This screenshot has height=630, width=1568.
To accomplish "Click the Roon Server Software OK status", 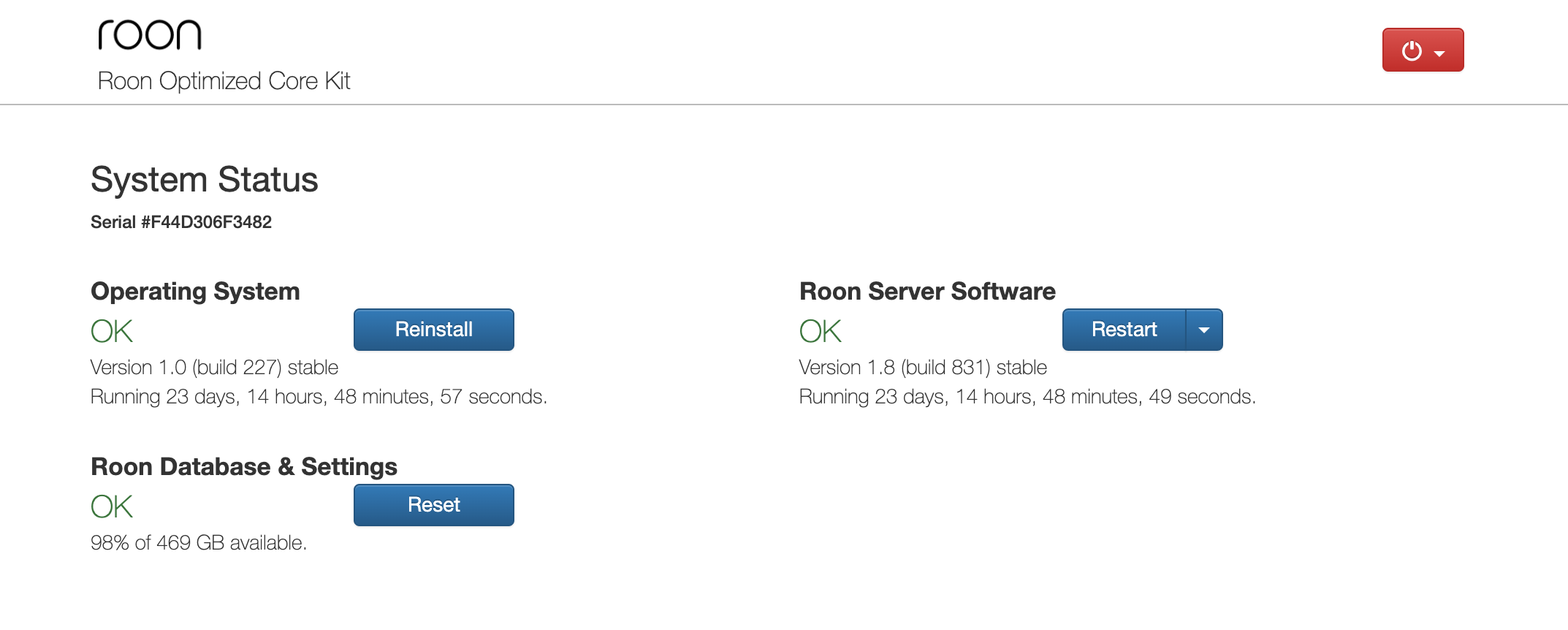I will coord(821,332).
